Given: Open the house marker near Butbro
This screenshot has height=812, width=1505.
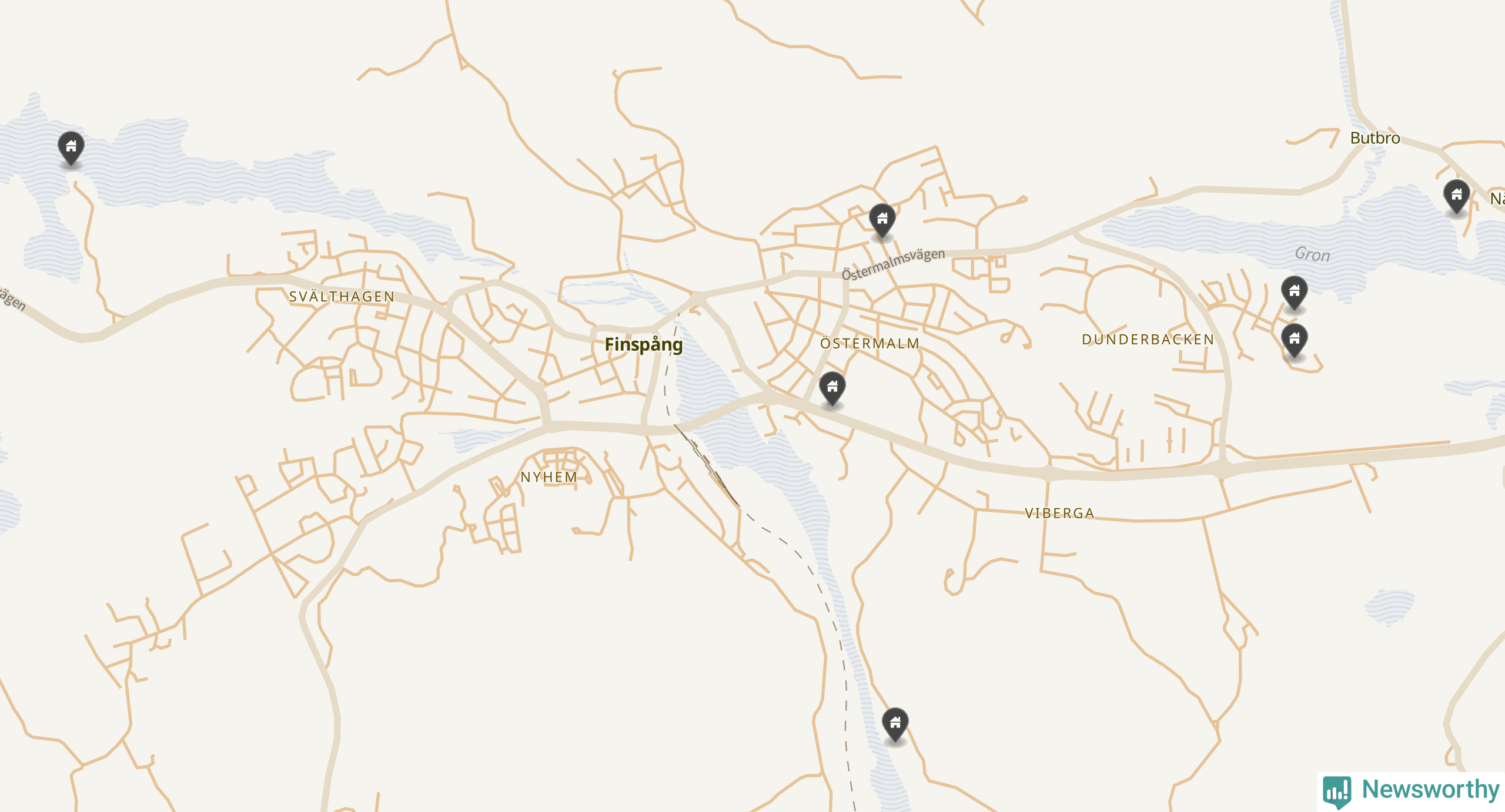Looking at the screenshot, I should 1456,197.
